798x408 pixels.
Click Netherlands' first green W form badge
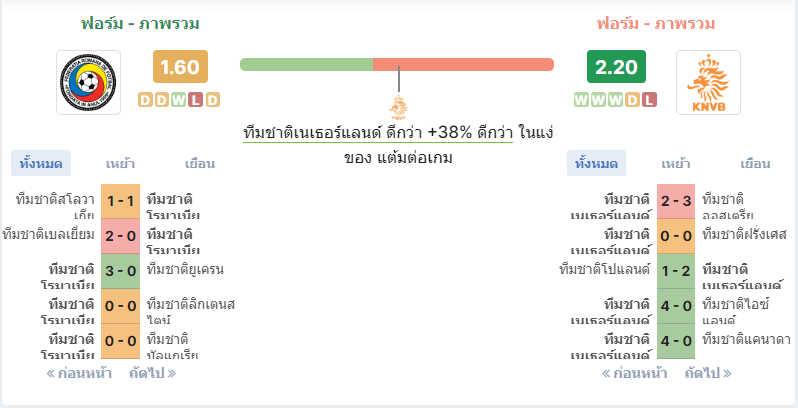(x=582, y=100)
